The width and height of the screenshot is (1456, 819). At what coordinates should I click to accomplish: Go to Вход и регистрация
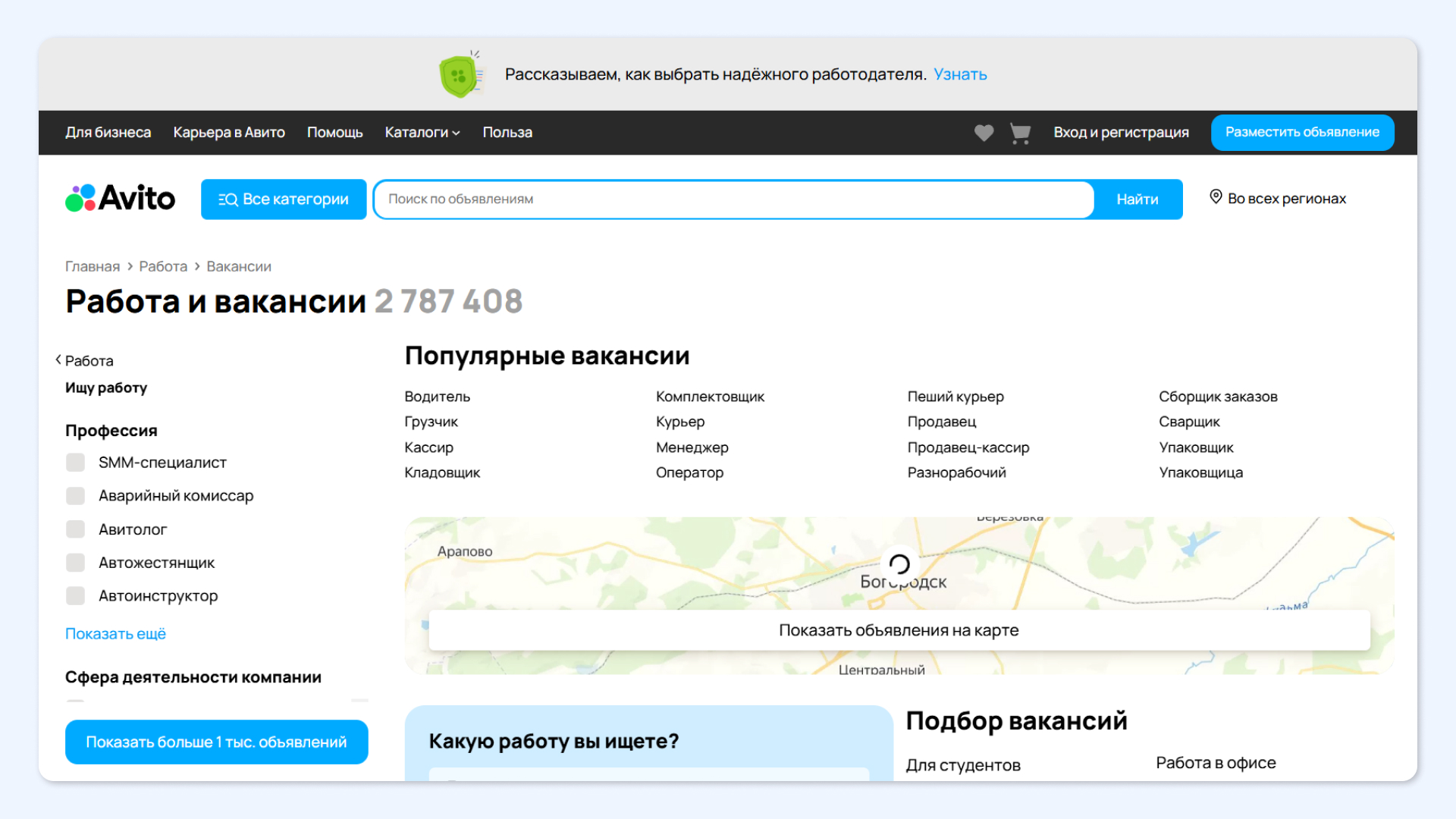point(1121,133)
